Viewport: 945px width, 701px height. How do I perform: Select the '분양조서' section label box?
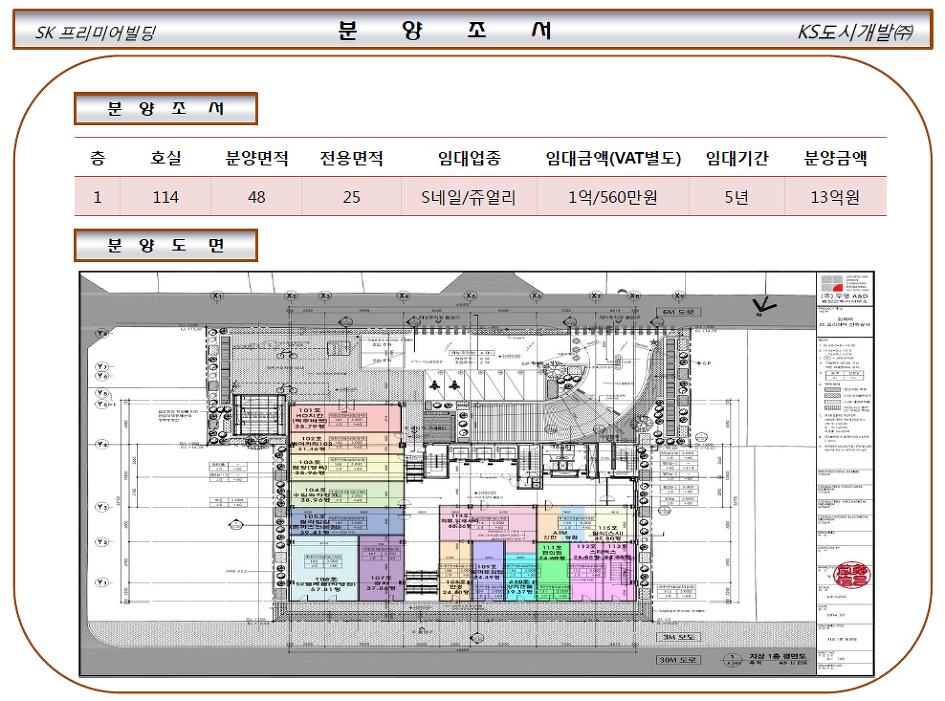click(x=166, y=108)
